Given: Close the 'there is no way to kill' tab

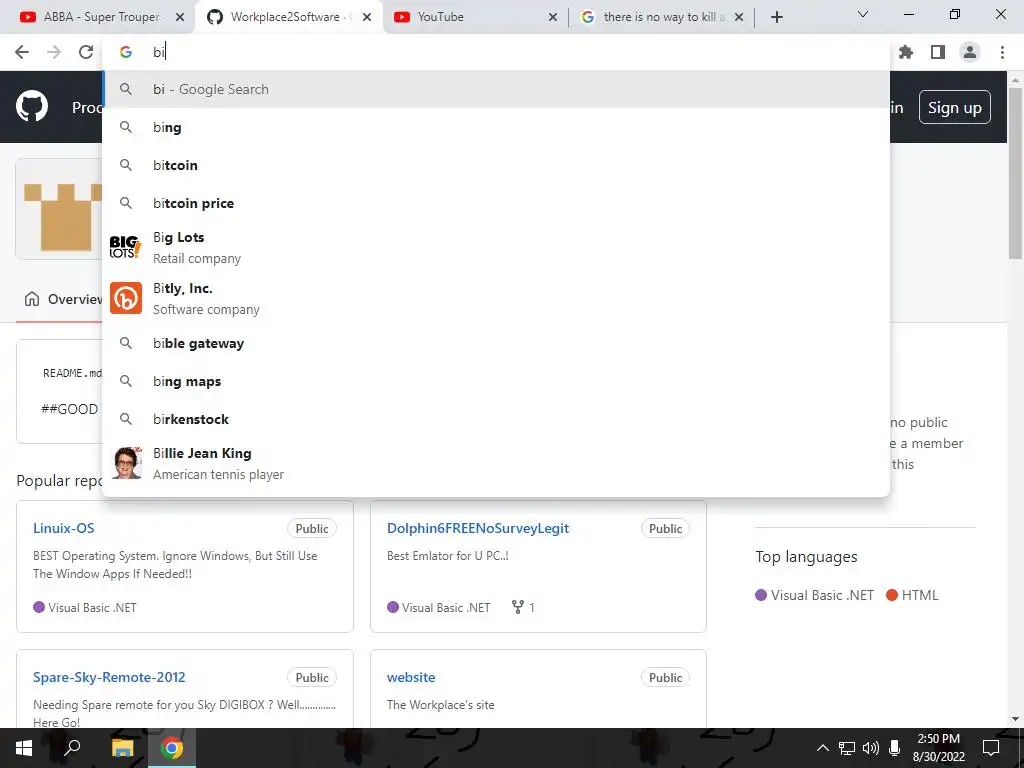Looking at the screenshot, I should pos(739,18).
